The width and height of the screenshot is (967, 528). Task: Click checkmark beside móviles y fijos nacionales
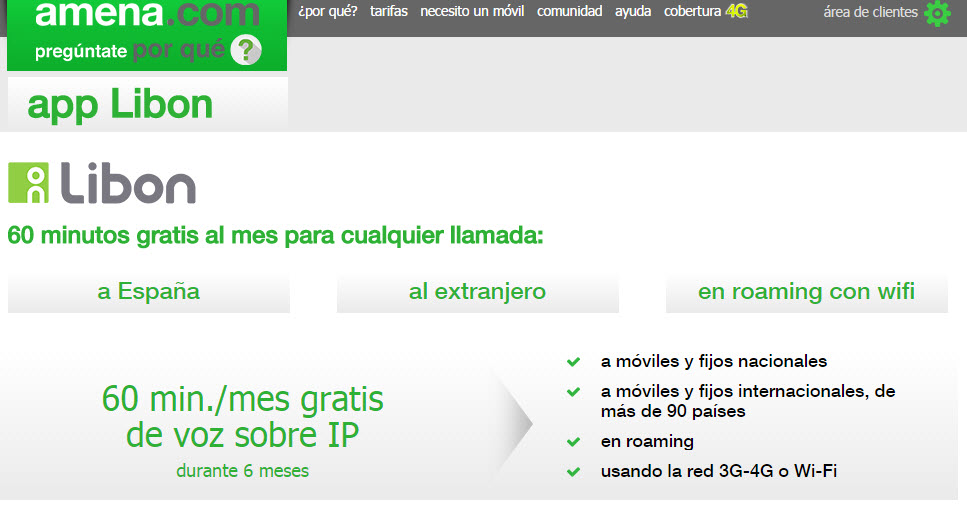pyautogui.click(x=574, y=361)
